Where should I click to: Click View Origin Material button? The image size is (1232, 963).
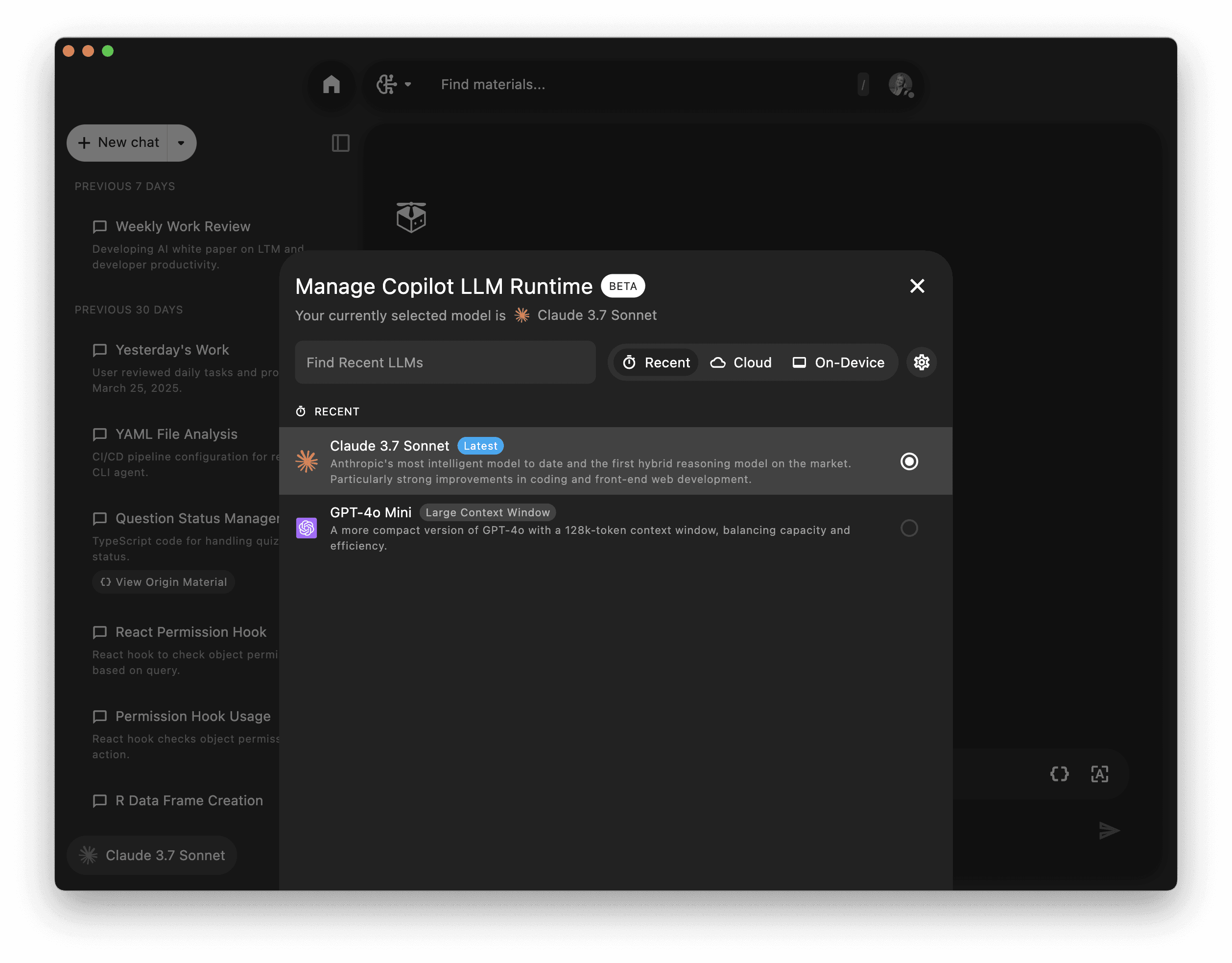click(164, 582)
